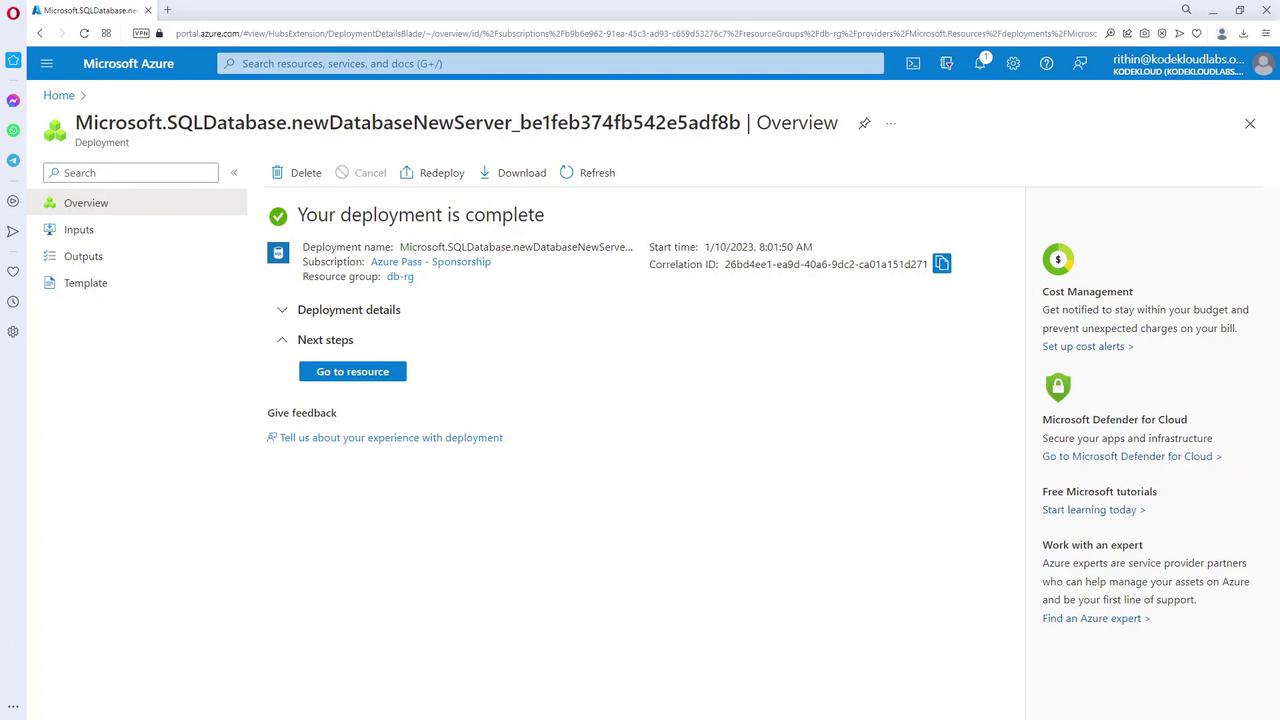Screen dimensions: 1280x720
Task: Open WhatsApp in the Opera sidebar
Action: 13,131
